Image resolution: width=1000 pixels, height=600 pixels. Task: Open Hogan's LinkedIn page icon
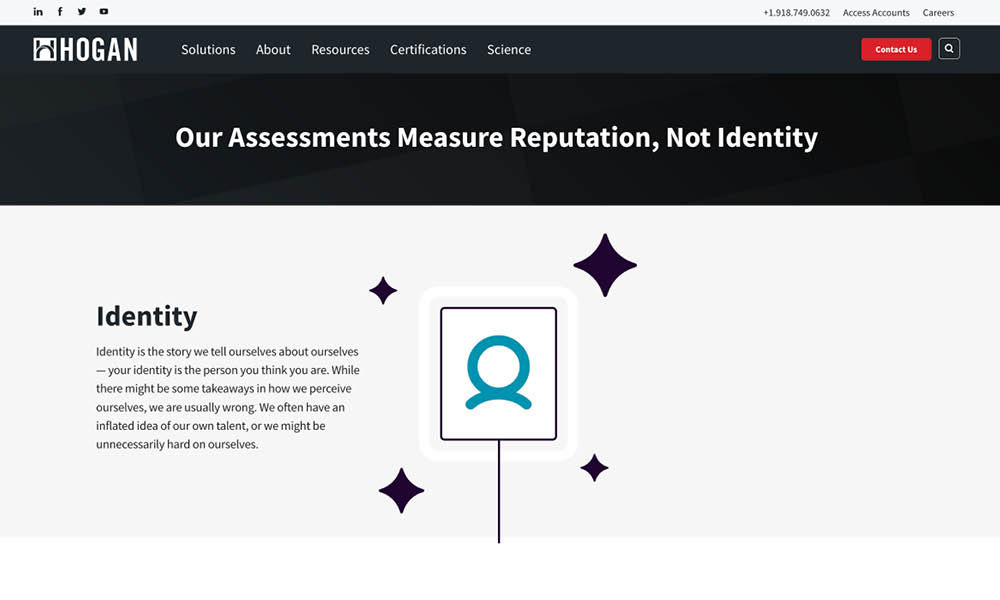(x=38, y=11)
